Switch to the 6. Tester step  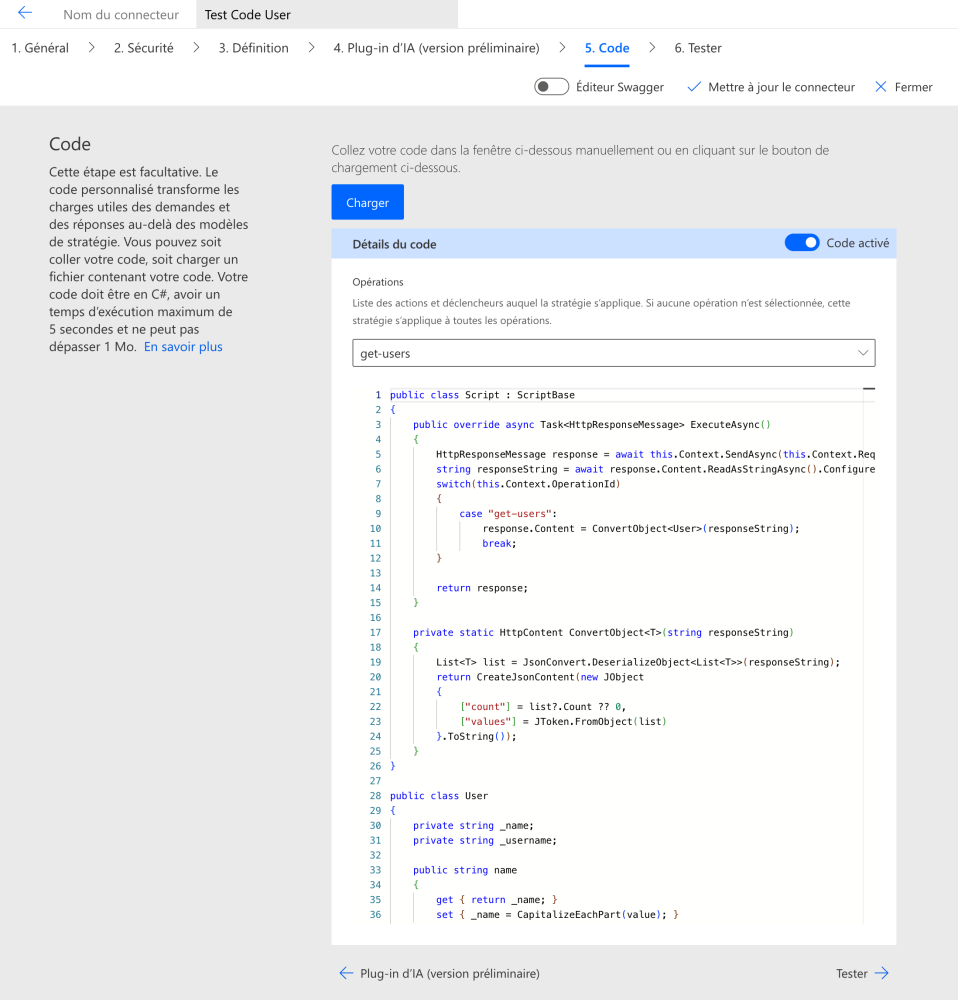coord(698,48)
